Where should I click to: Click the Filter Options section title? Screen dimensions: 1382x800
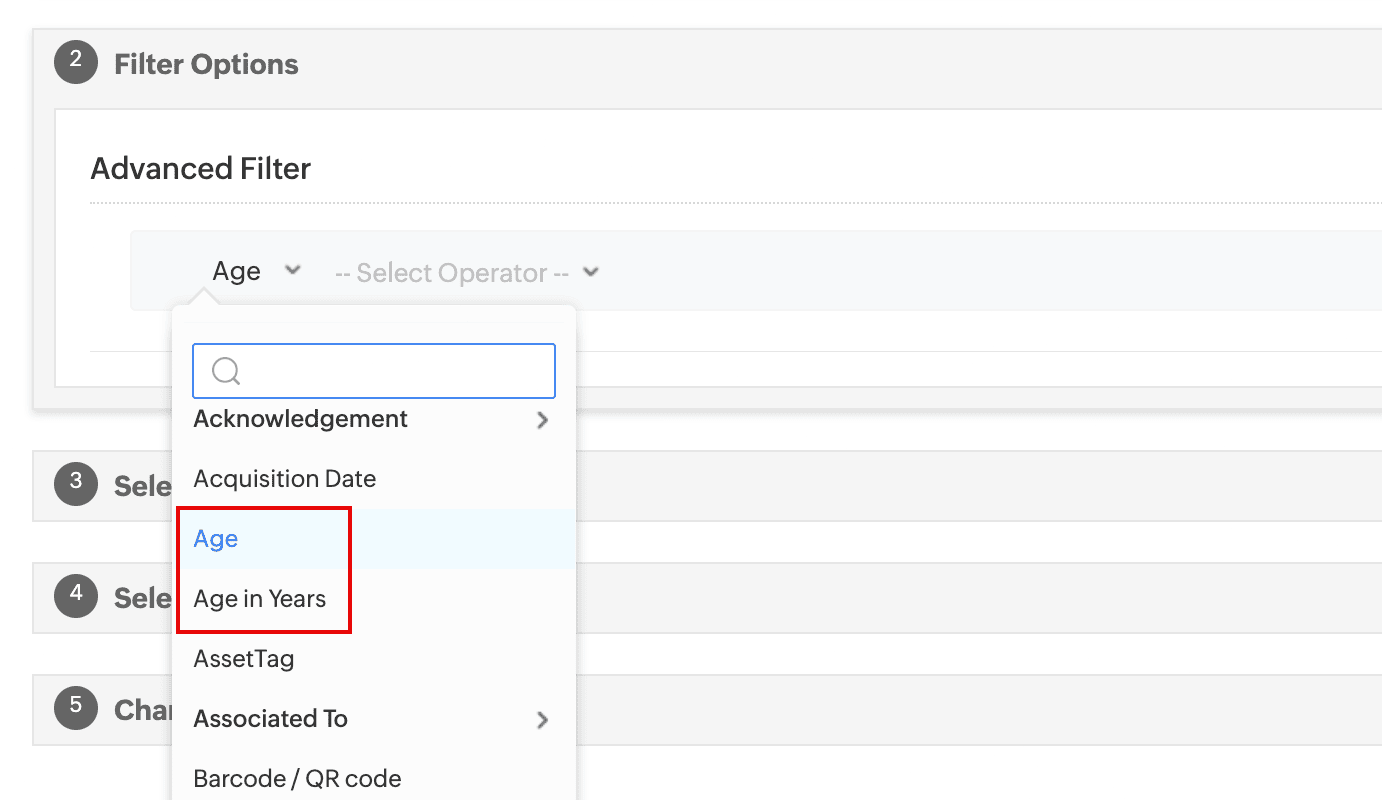(x=206, y=64)
